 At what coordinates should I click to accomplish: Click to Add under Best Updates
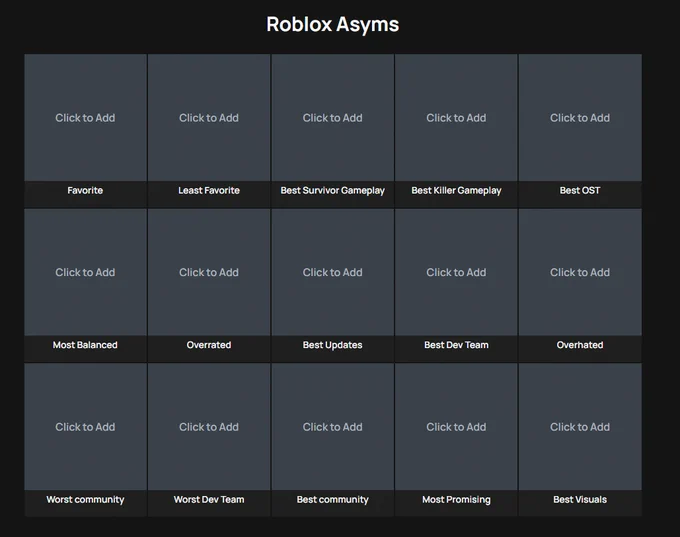[333, 272]
